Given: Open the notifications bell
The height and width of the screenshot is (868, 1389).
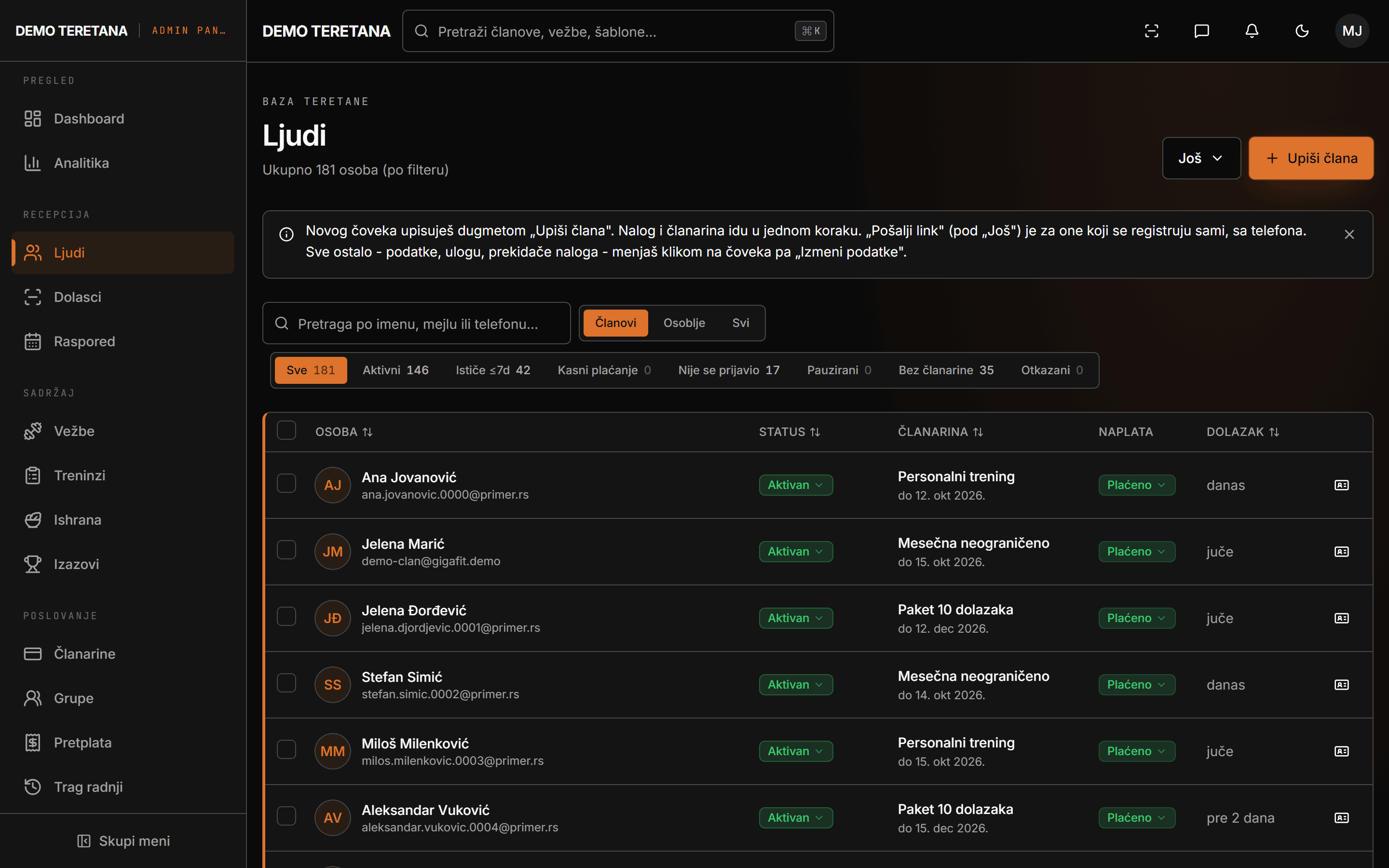Looking at the screenshot, I should pos(1252,31).
